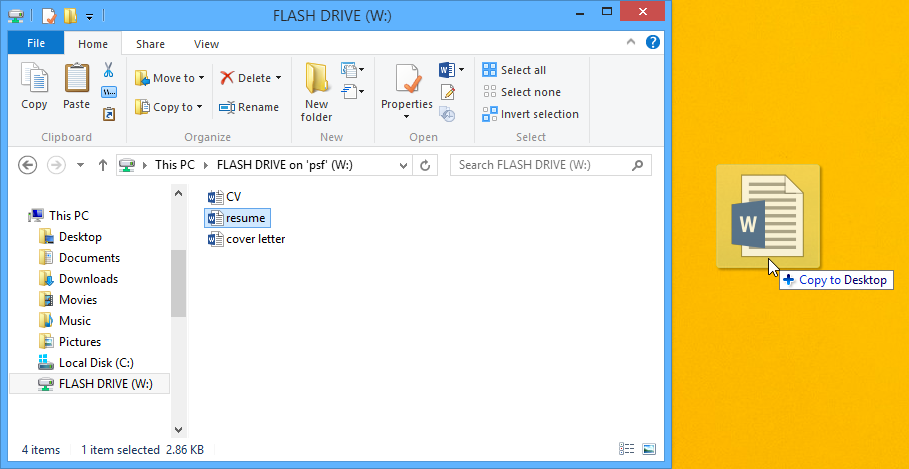The image size is (909, 469).
Task: Click the Cut scissors icon
Action: [109, 71]
